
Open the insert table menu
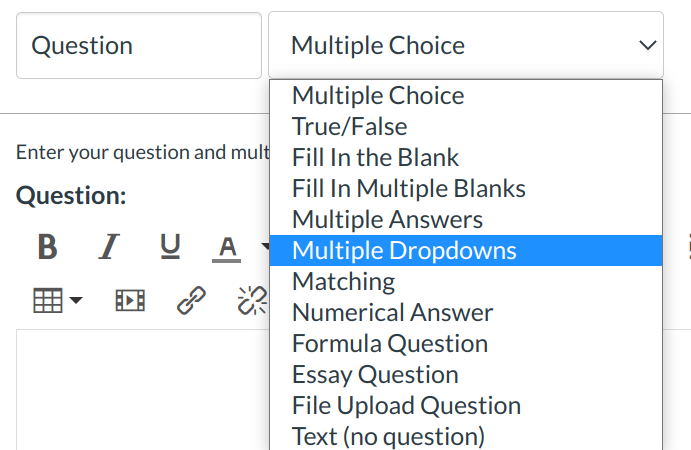[58, 299]
